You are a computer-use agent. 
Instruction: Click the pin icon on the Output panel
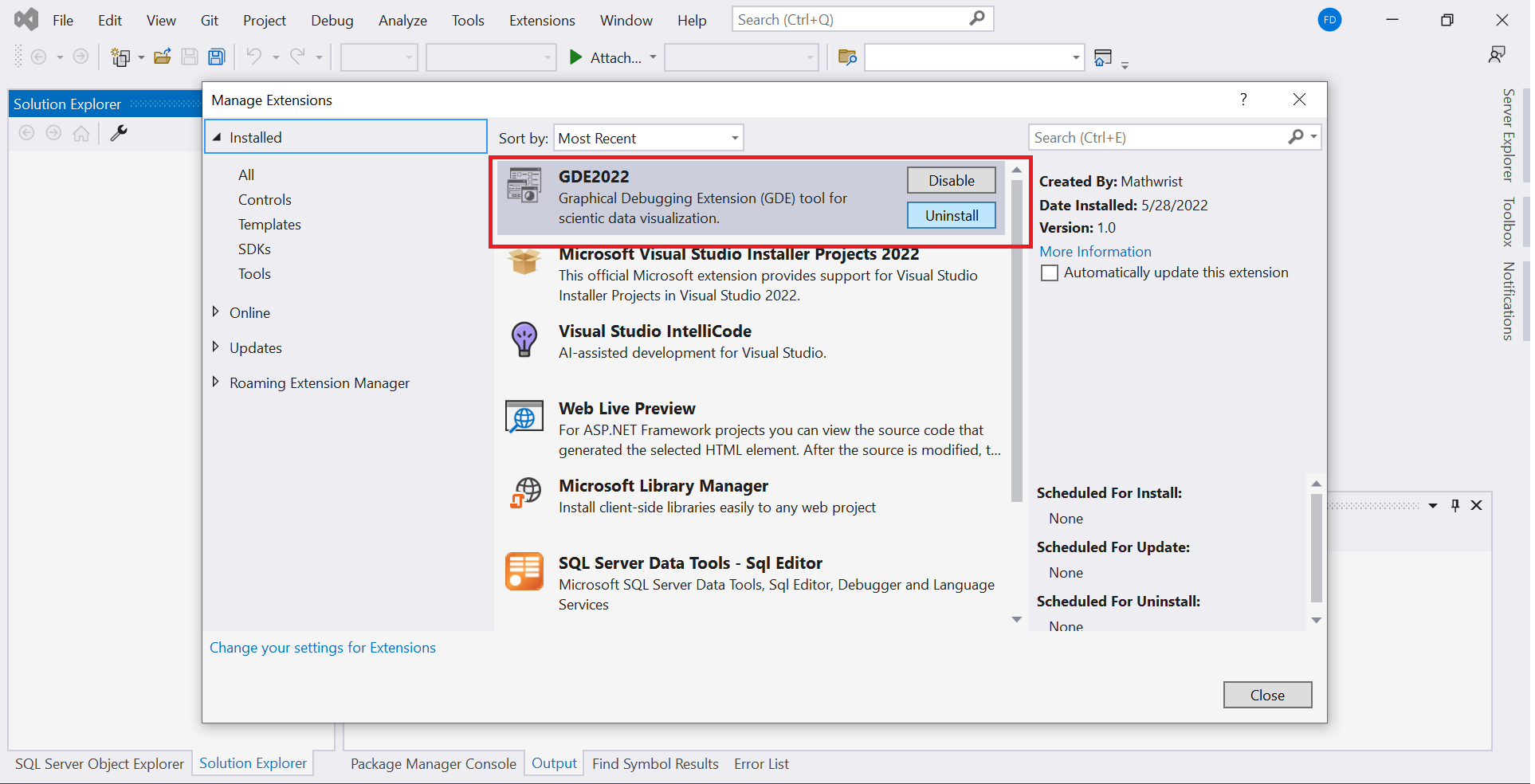(x=1455, y=505)
